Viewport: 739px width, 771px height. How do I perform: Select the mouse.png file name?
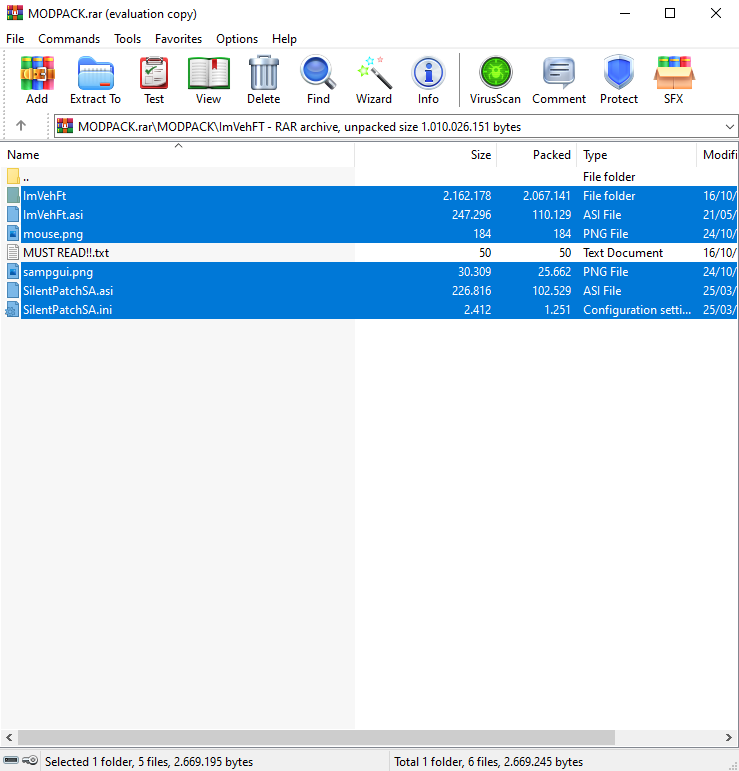pyautogui.click(x=53, y=234)
